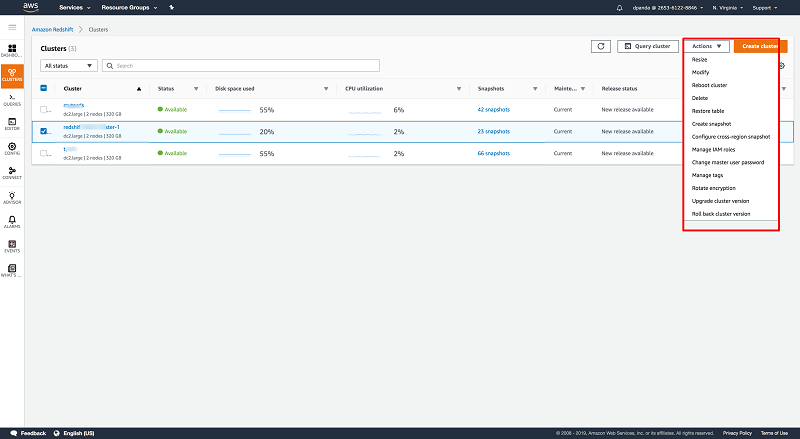Go to Dashboard in the sidebar
This screenshot has height=439, width=800.
(12, 51)
